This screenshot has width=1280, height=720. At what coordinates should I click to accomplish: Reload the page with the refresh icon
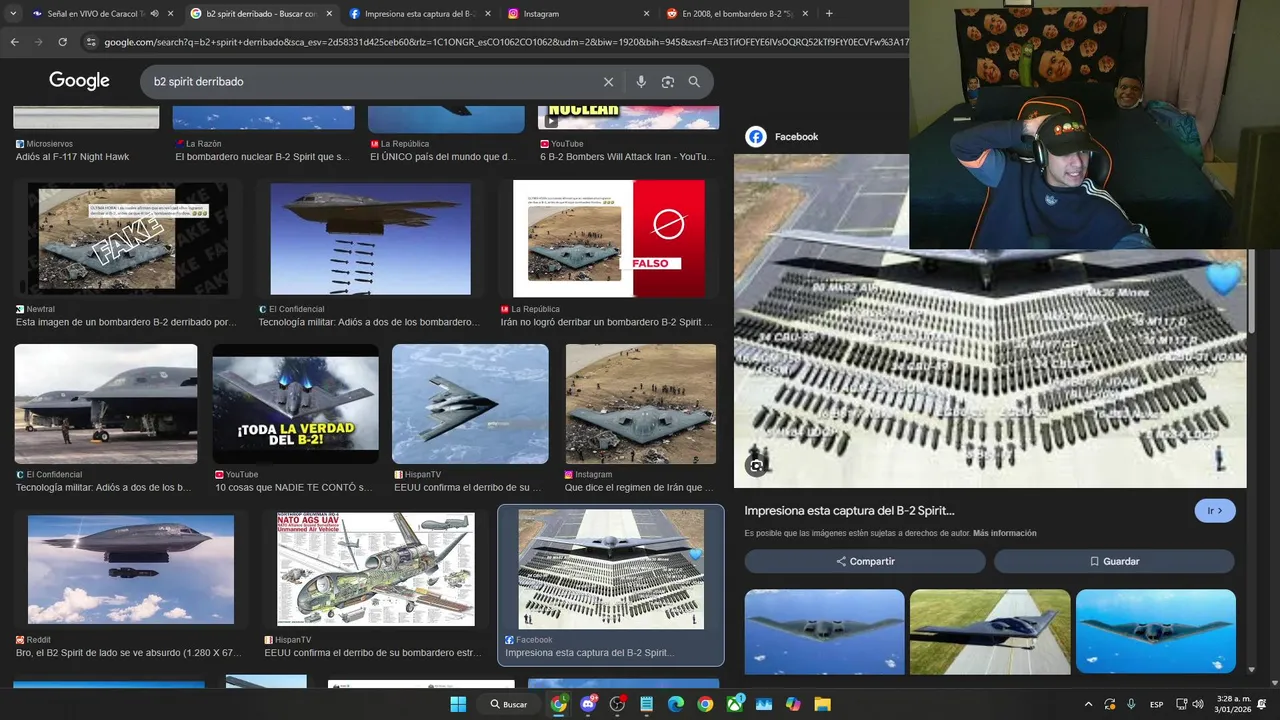click(x=62, y=42)
